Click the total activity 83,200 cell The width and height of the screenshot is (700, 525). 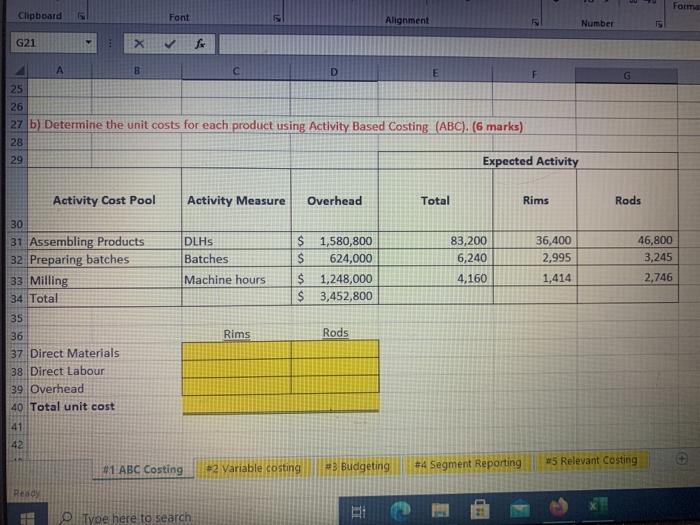click(436, 240)
